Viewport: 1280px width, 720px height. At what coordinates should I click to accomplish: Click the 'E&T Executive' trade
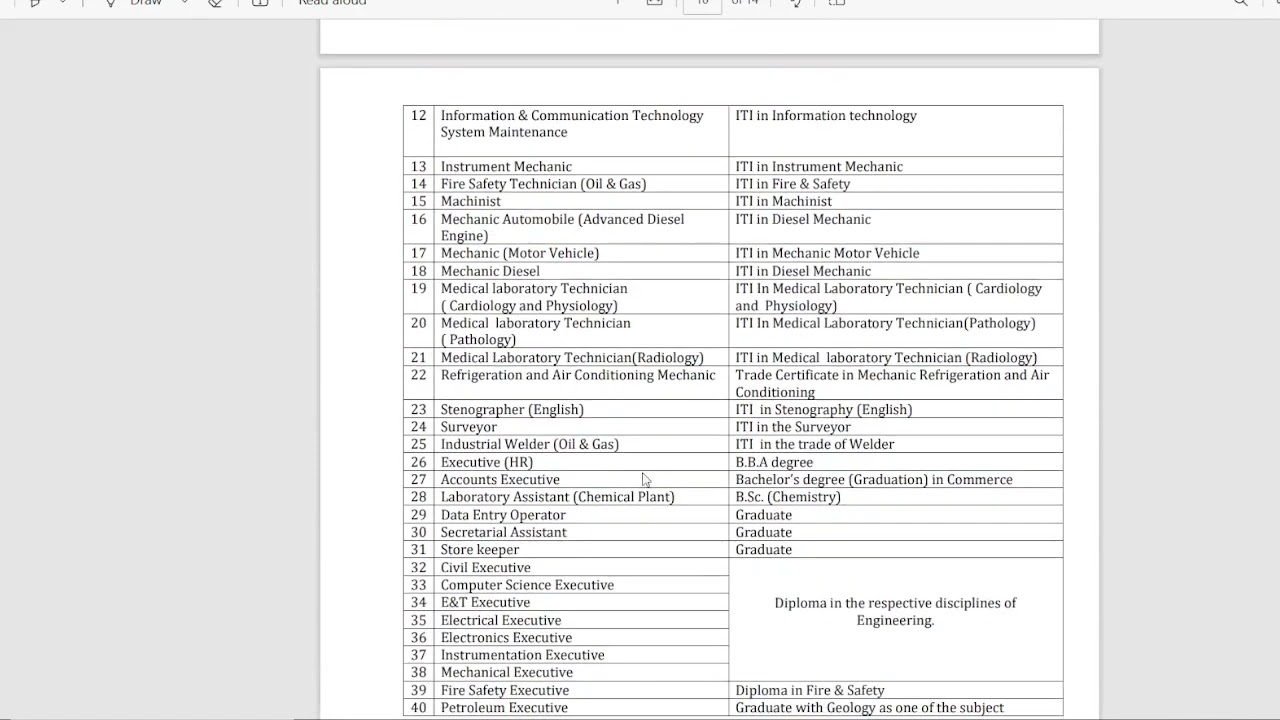coord(485,602)
